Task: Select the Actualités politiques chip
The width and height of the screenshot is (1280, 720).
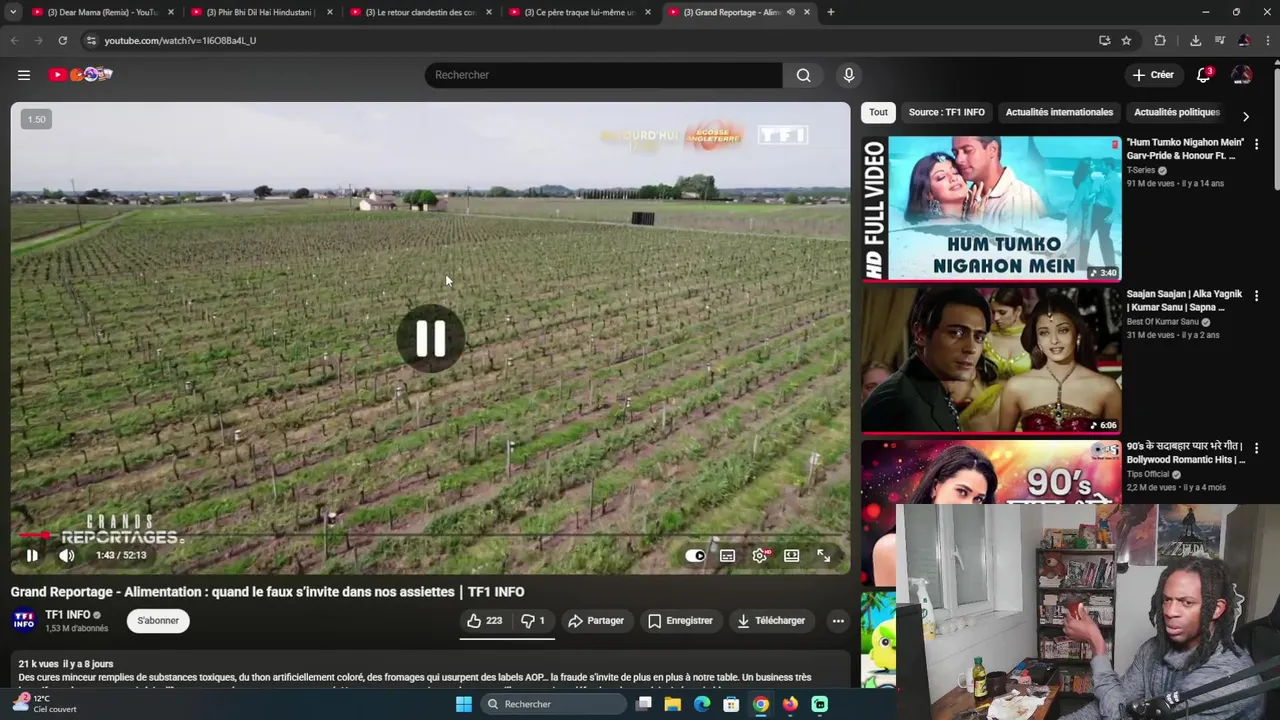Action: 1177,112
